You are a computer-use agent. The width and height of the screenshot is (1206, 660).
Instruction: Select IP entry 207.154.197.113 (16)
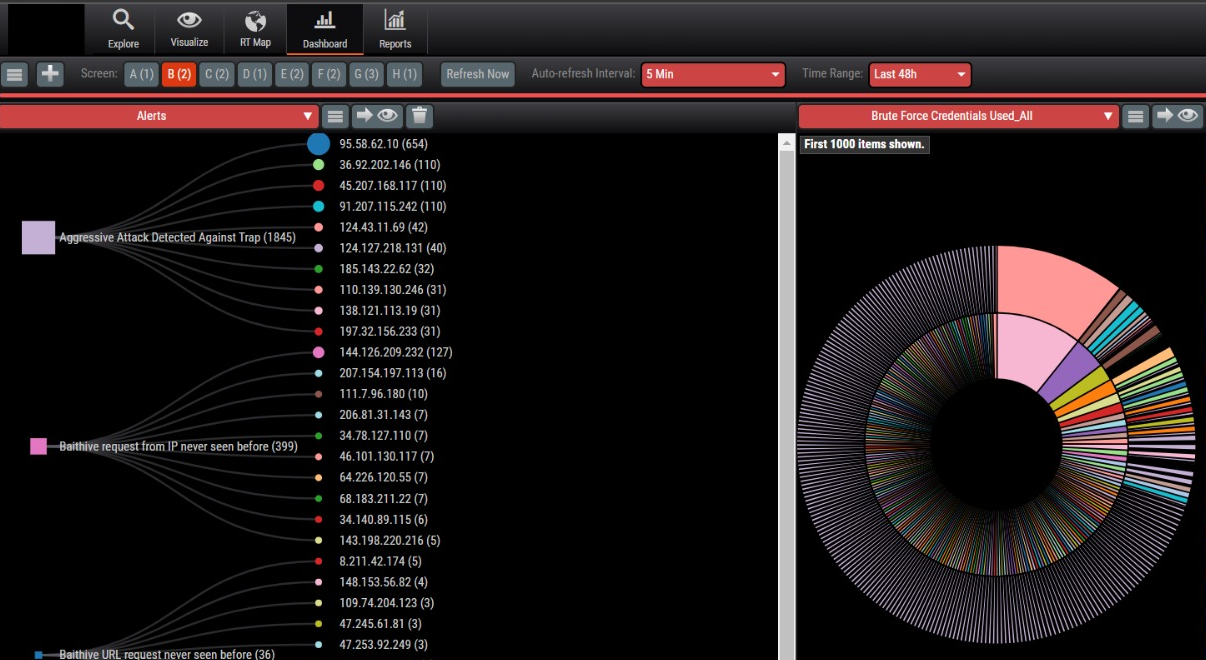(392, 373)
